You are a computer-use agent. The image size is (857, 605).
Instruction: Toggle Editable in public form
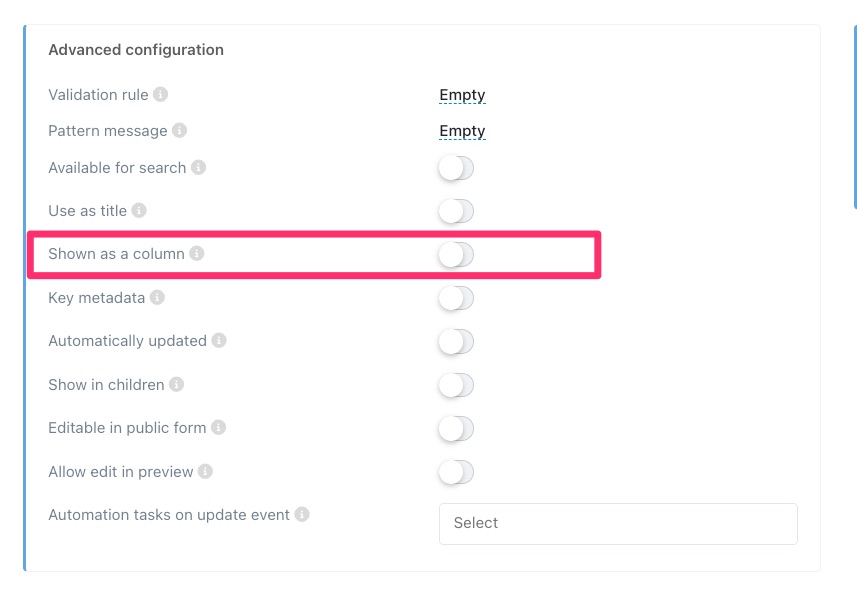tap(456, 429)
